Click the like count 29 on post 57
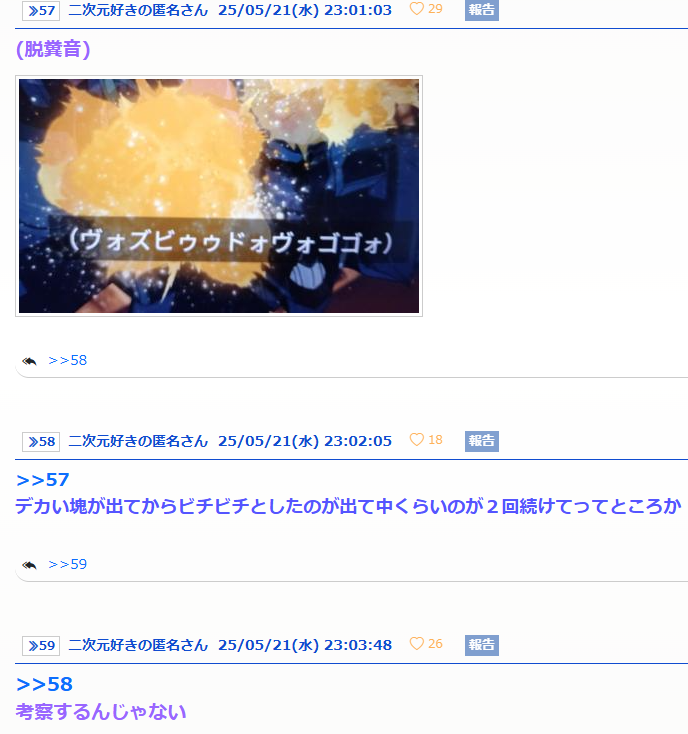 tap(435, 9)
